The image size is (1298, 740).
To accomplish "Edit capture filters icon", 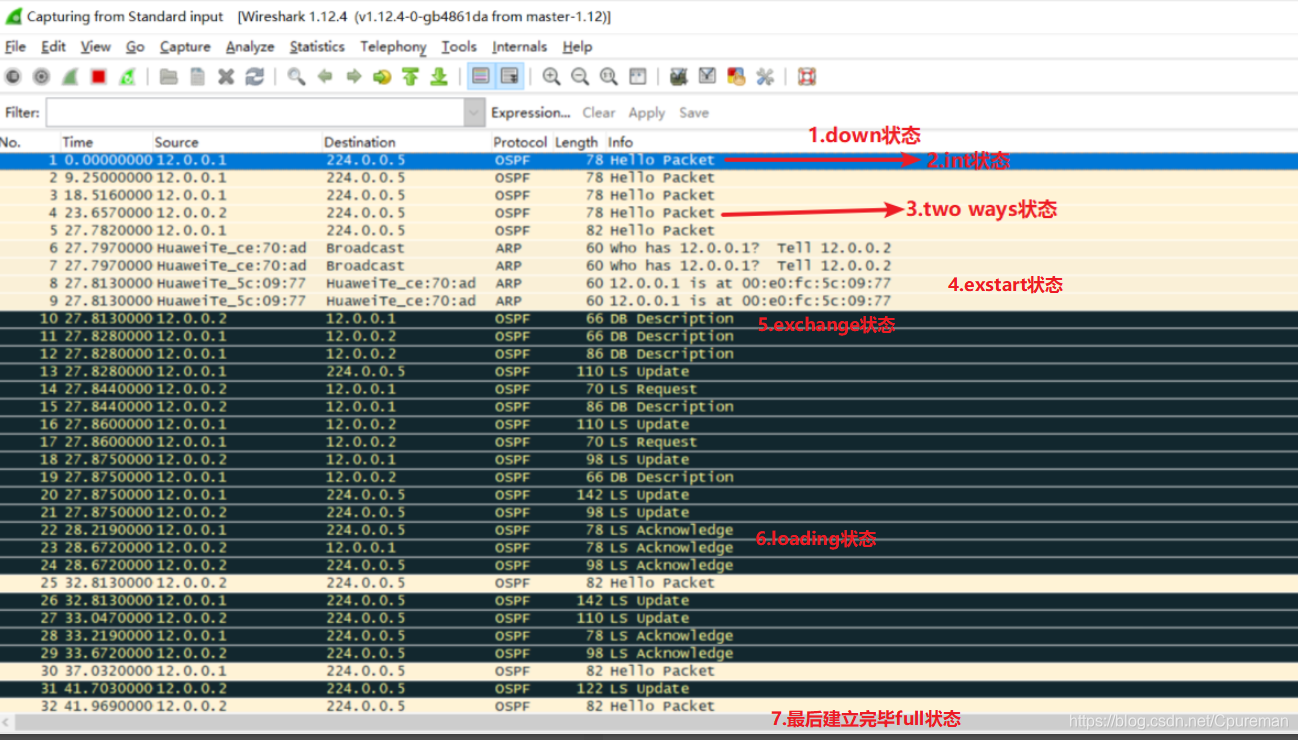I will (679, 77).
